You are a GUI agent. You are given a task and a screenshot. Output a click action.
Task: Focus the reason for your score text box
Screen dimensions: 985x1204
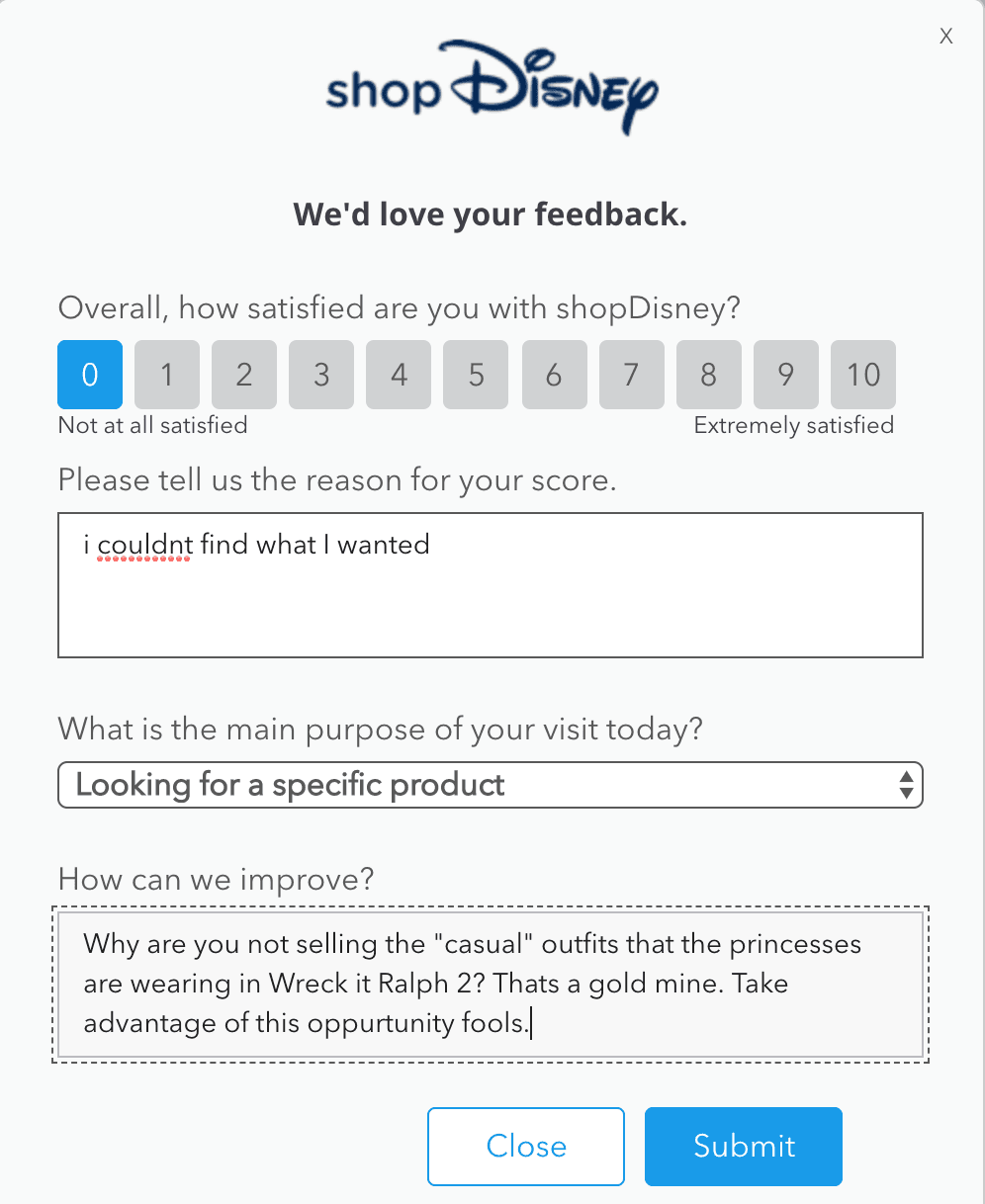(x=491, y=585)
